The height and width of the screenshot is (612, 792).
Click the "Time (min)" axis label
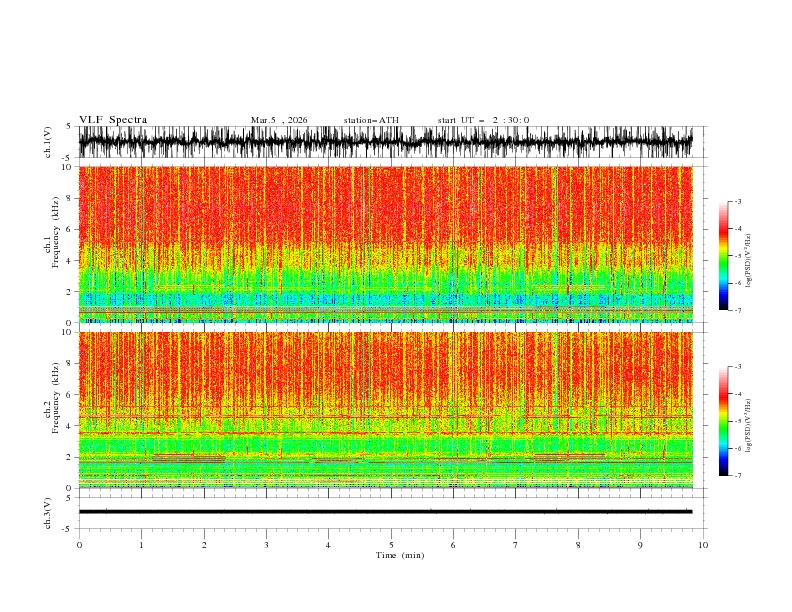tap(400, 555)
